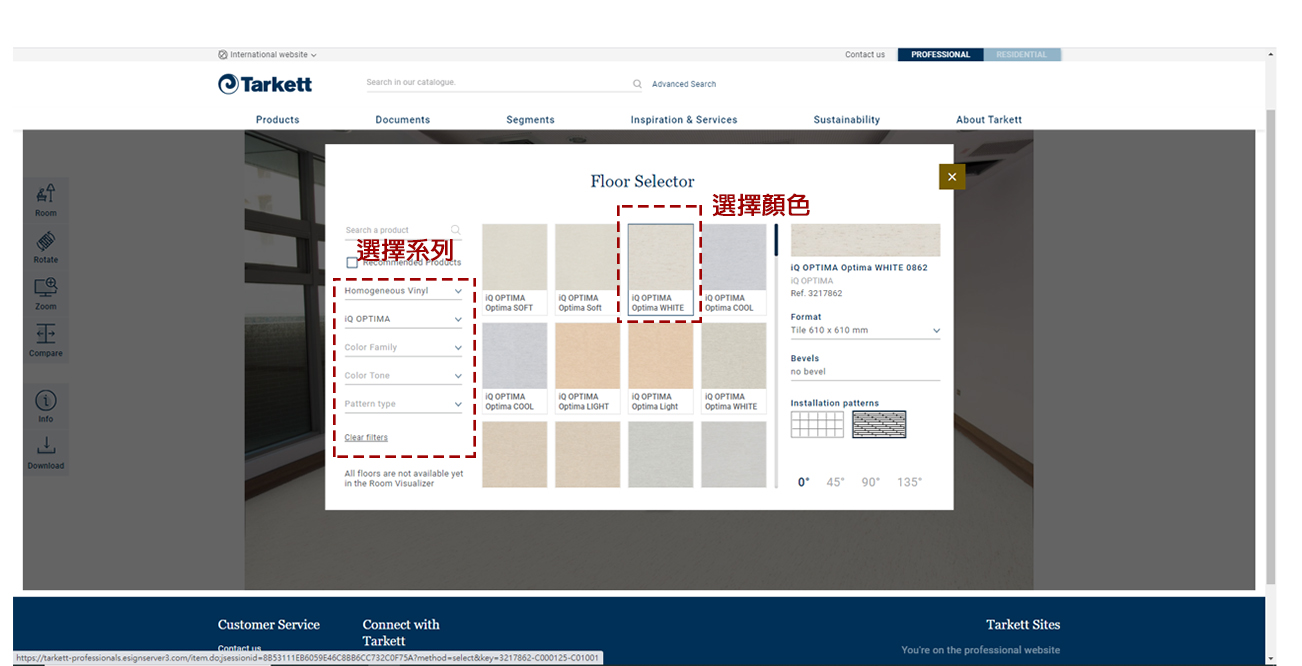
Task: Tick the Recommended Products checkbox
Action: coord(352,262)
